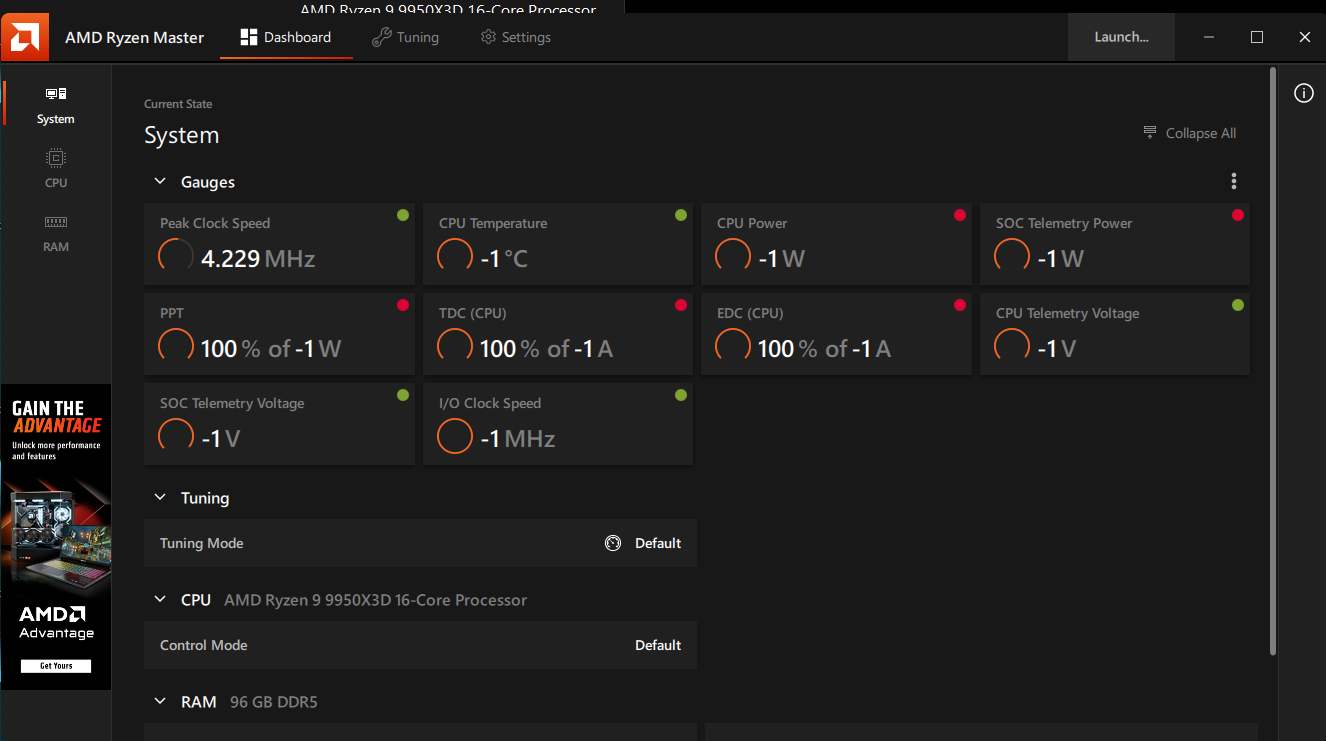The image size is (1326, 741).
Task: Click the CPU Temperature status dot
Action: click(x=681, y=215)
